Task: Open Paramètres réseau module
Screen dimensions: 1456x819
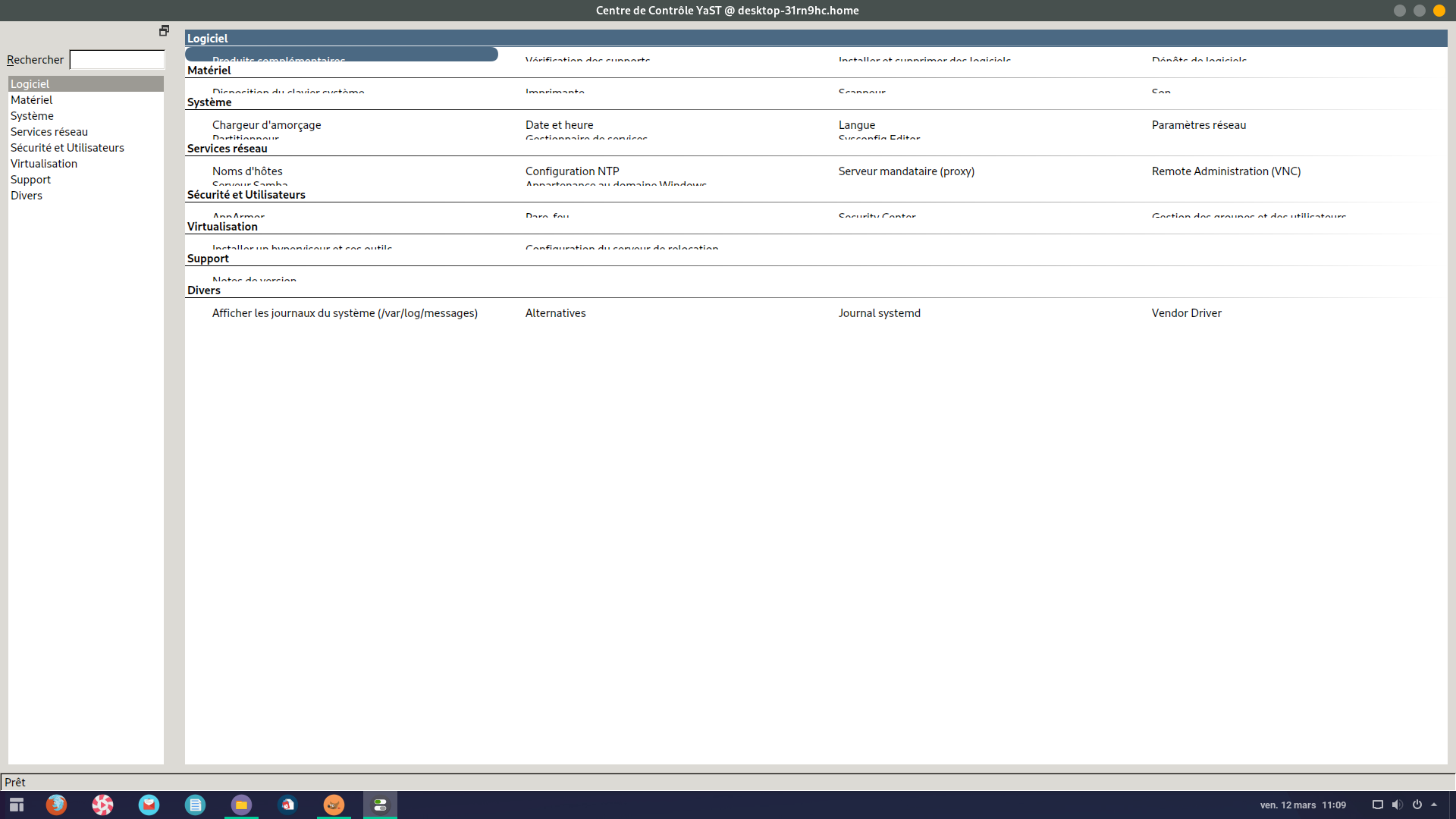Action: [x=1198, y=125]
